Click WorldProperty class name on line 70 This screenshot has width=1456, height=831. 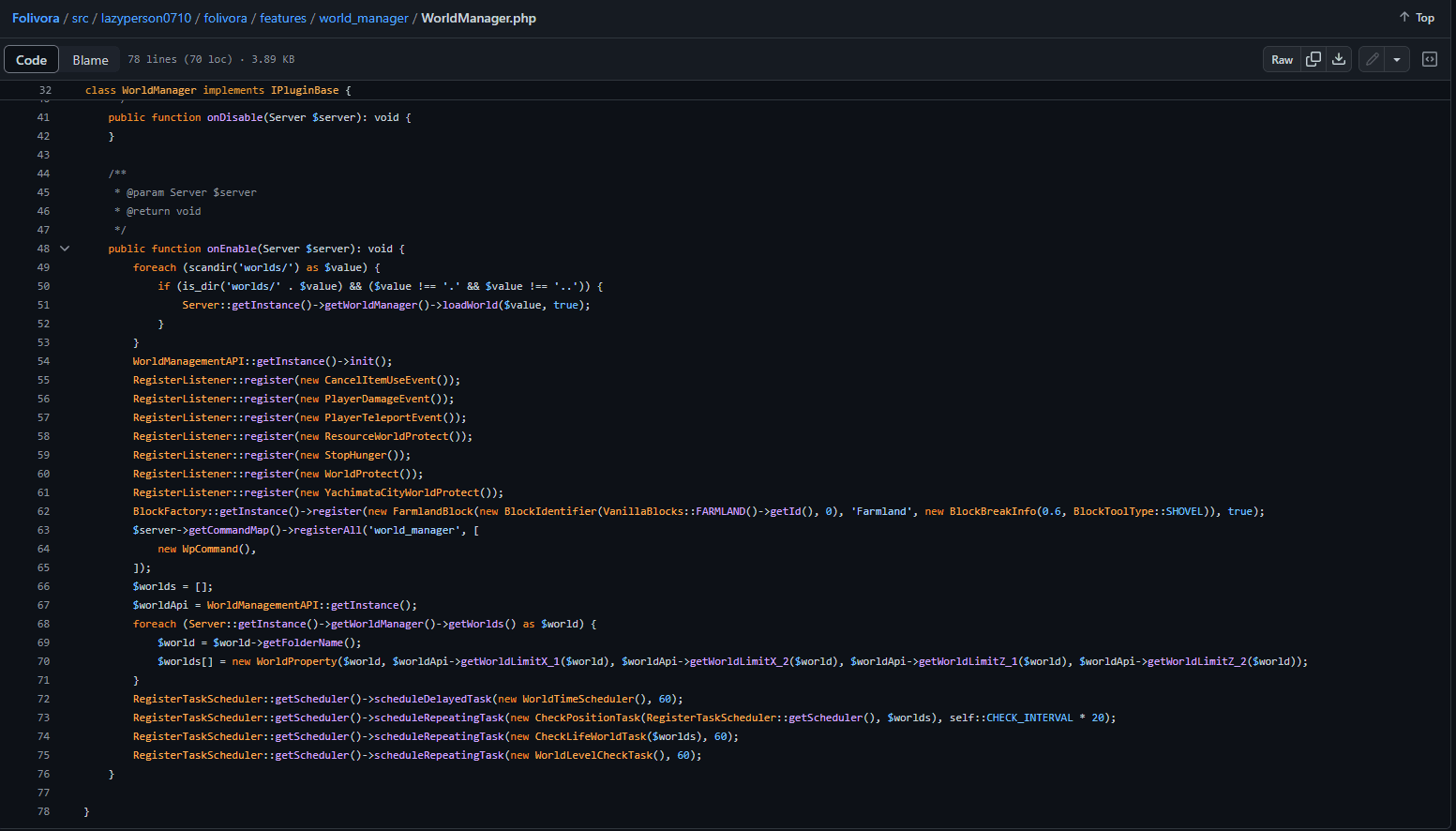coord(297,661)
